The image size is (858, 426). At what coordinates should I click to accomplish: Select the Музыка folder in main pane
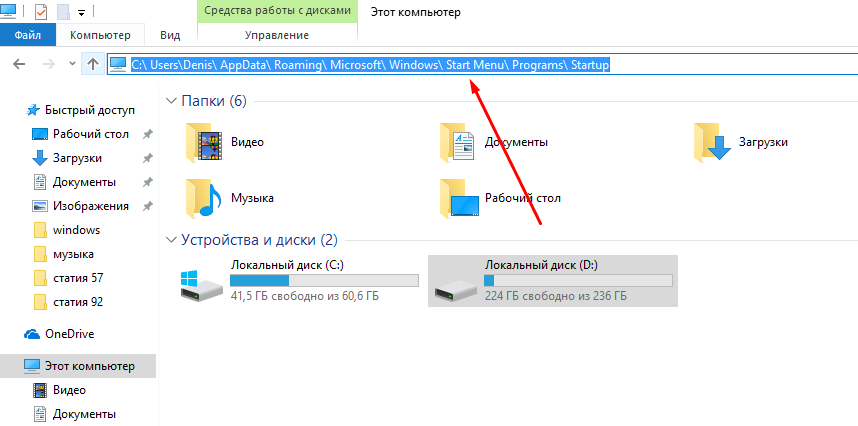[230, 198]
